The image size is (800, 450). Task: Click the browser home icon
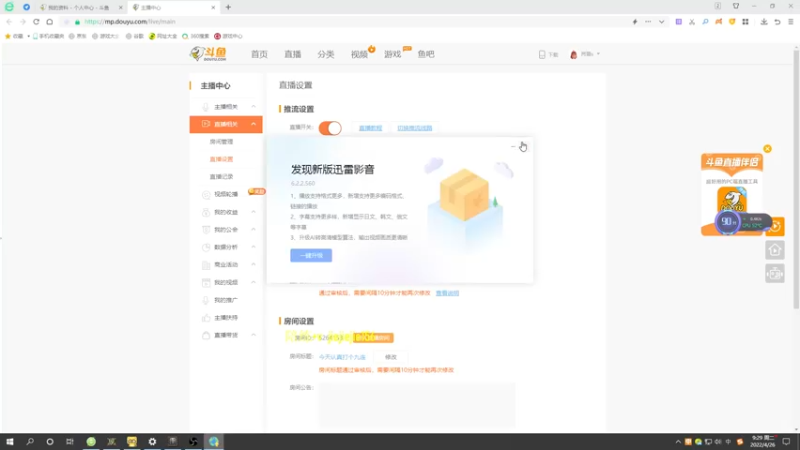(49, 22)
